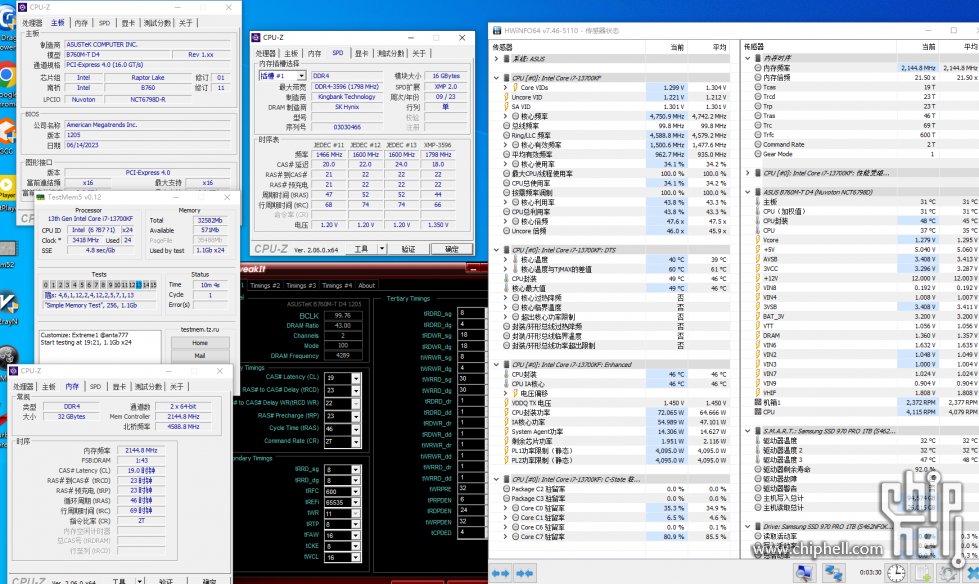The height and width of the screenshot is (584, 979).
Task: Click the HWiNFO window title icon
Action: [497, 30]
